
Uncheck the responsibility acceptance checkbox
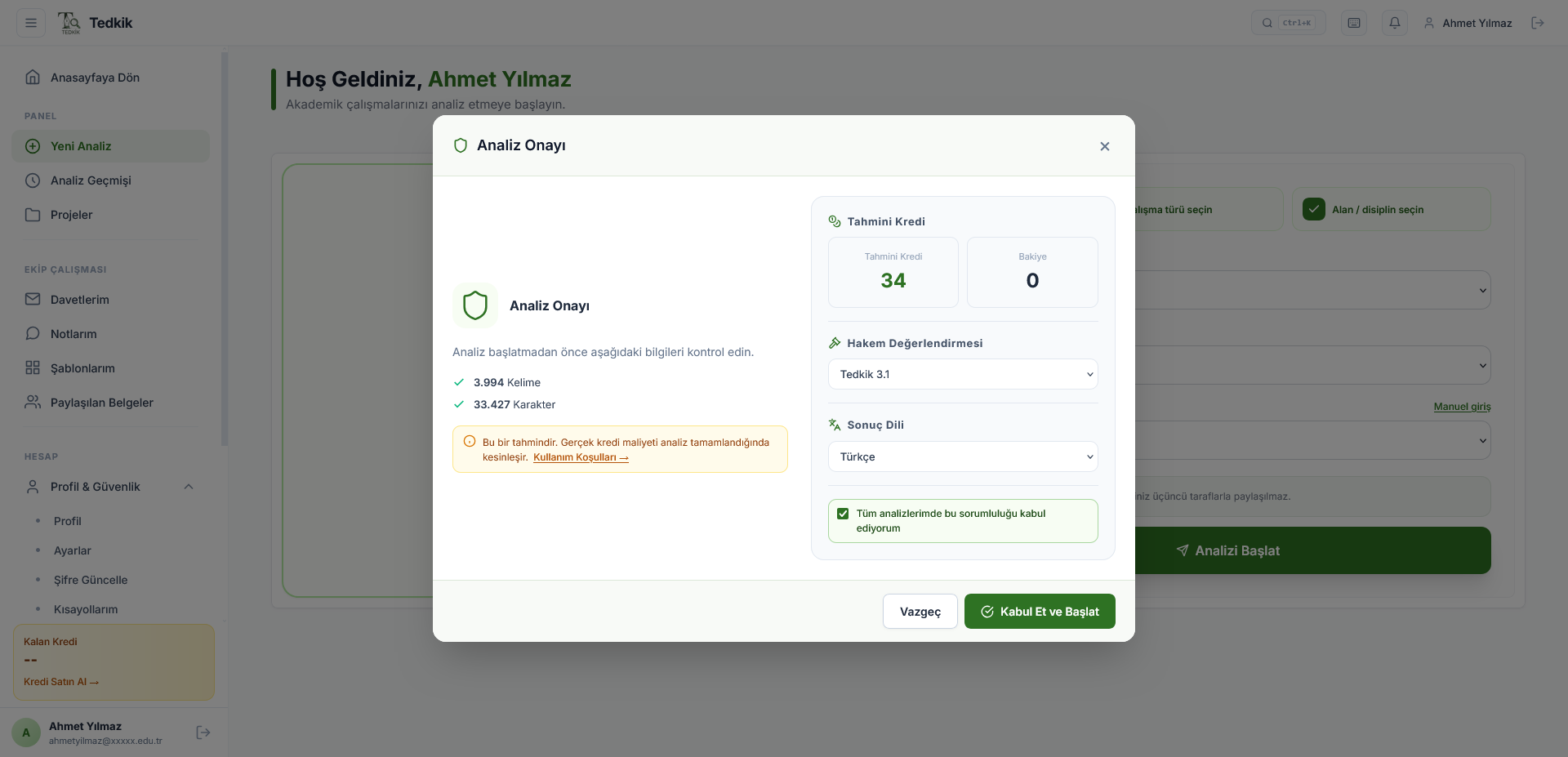[x=843, y=514]
